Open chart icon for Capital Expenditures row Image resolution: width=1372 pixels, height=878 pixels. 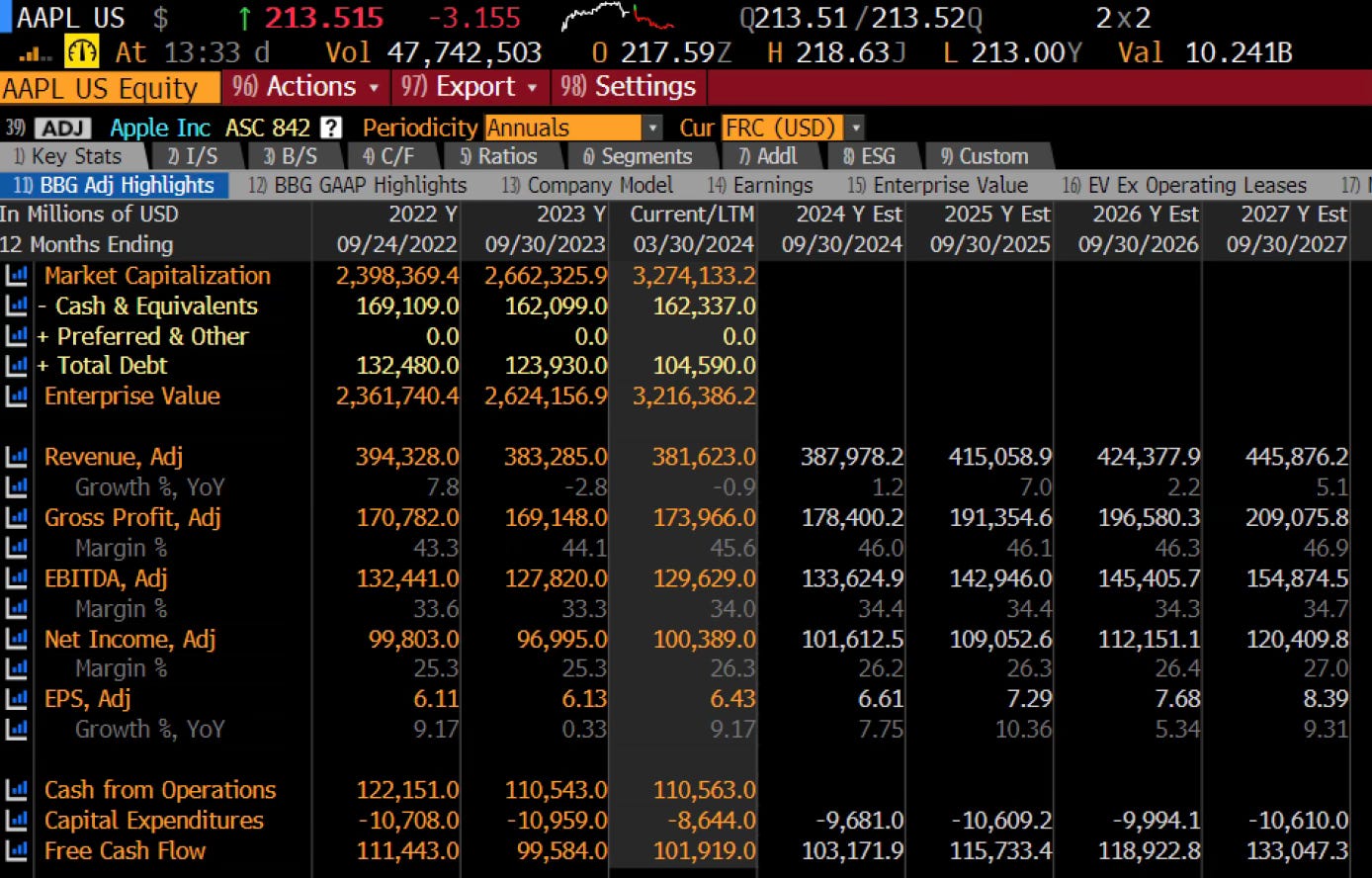click(x=16, y=821)
